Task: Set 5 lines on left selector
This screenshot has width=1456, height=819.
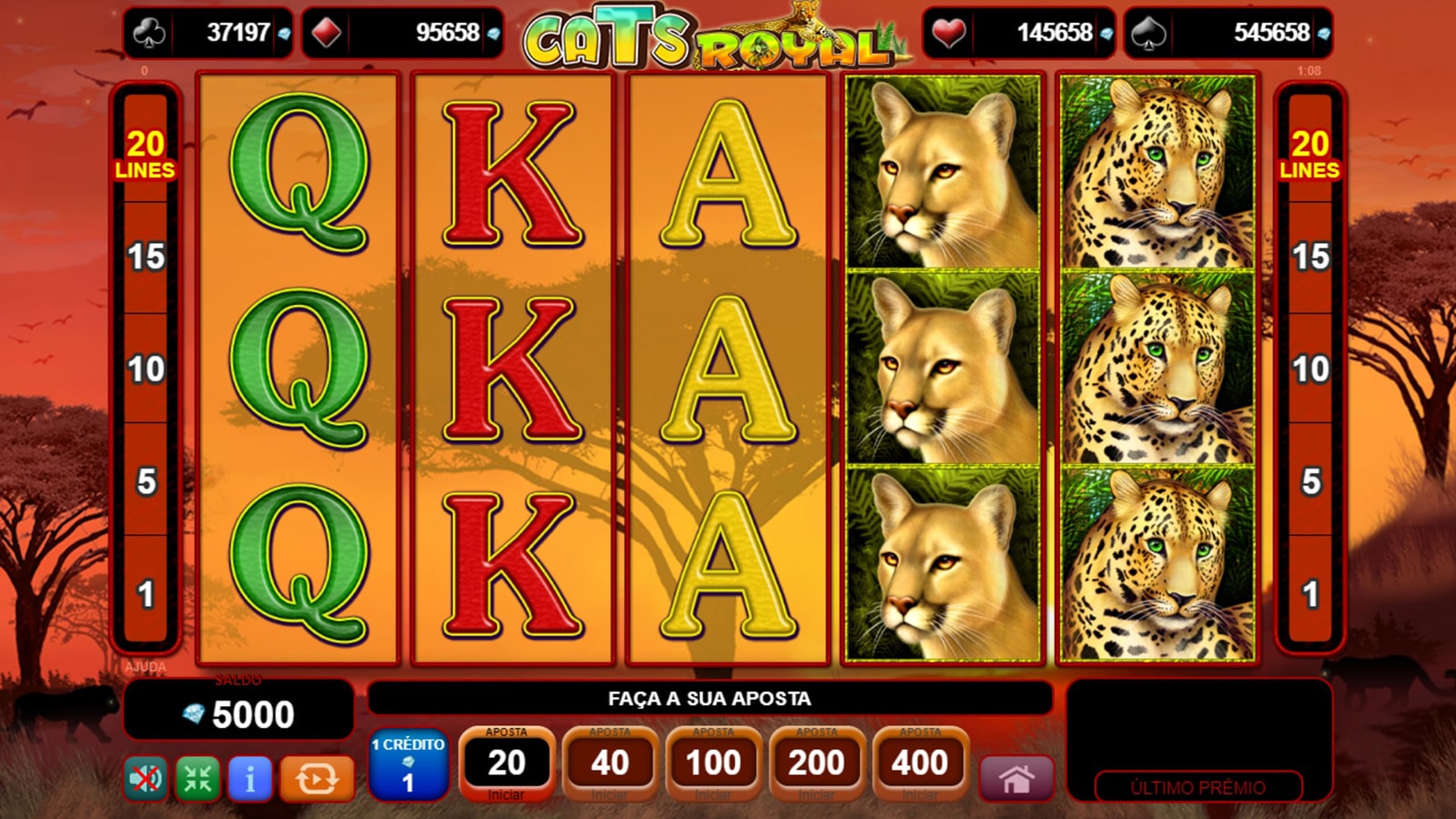Action: click(146, 481)
